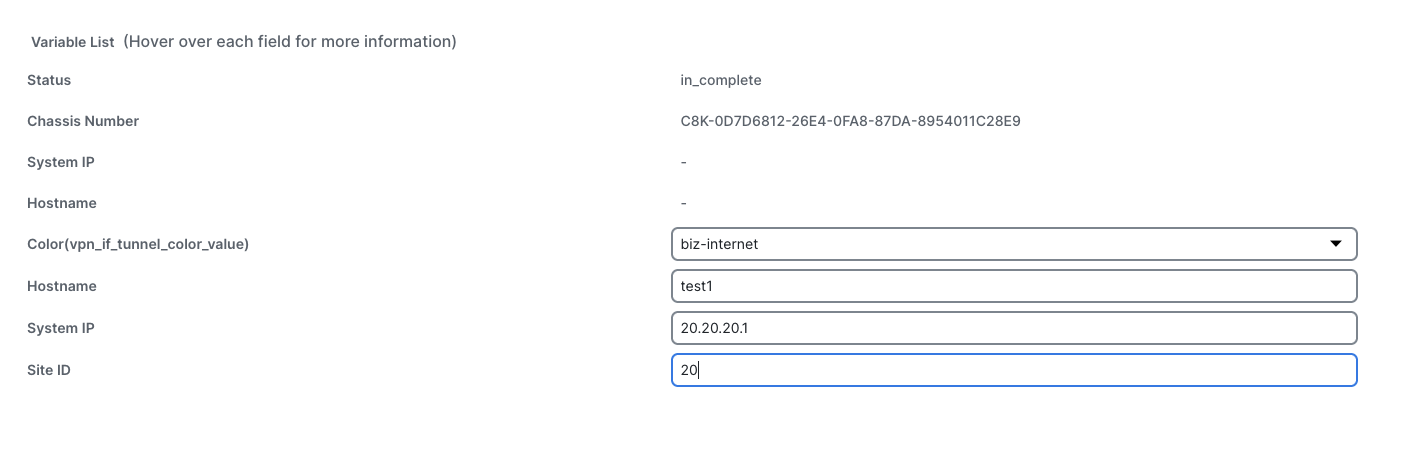Click the Site ID label
Screen dimensions: 1415x471
tap(49, 370)
